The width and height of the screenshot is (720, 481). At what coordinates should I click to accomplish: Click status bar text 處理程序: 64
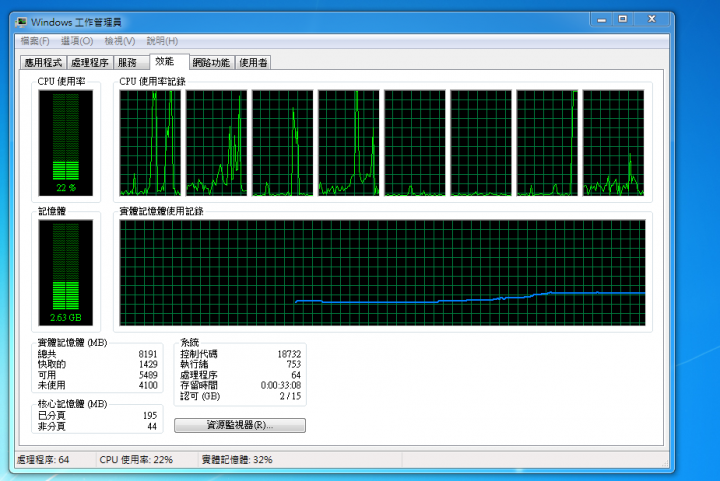tap(43, 459)
